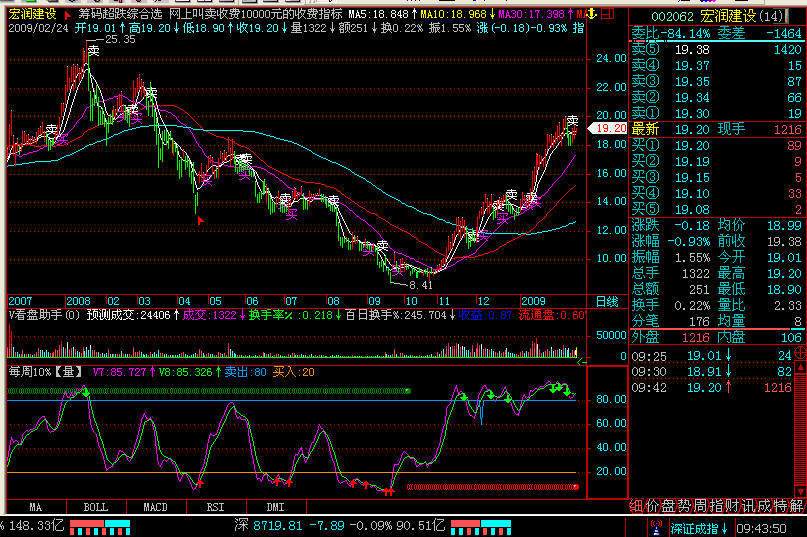Click the 筹码超跌综合选 indicator title
This screenshot has height=537, width=807.
[x=120, y=14]
